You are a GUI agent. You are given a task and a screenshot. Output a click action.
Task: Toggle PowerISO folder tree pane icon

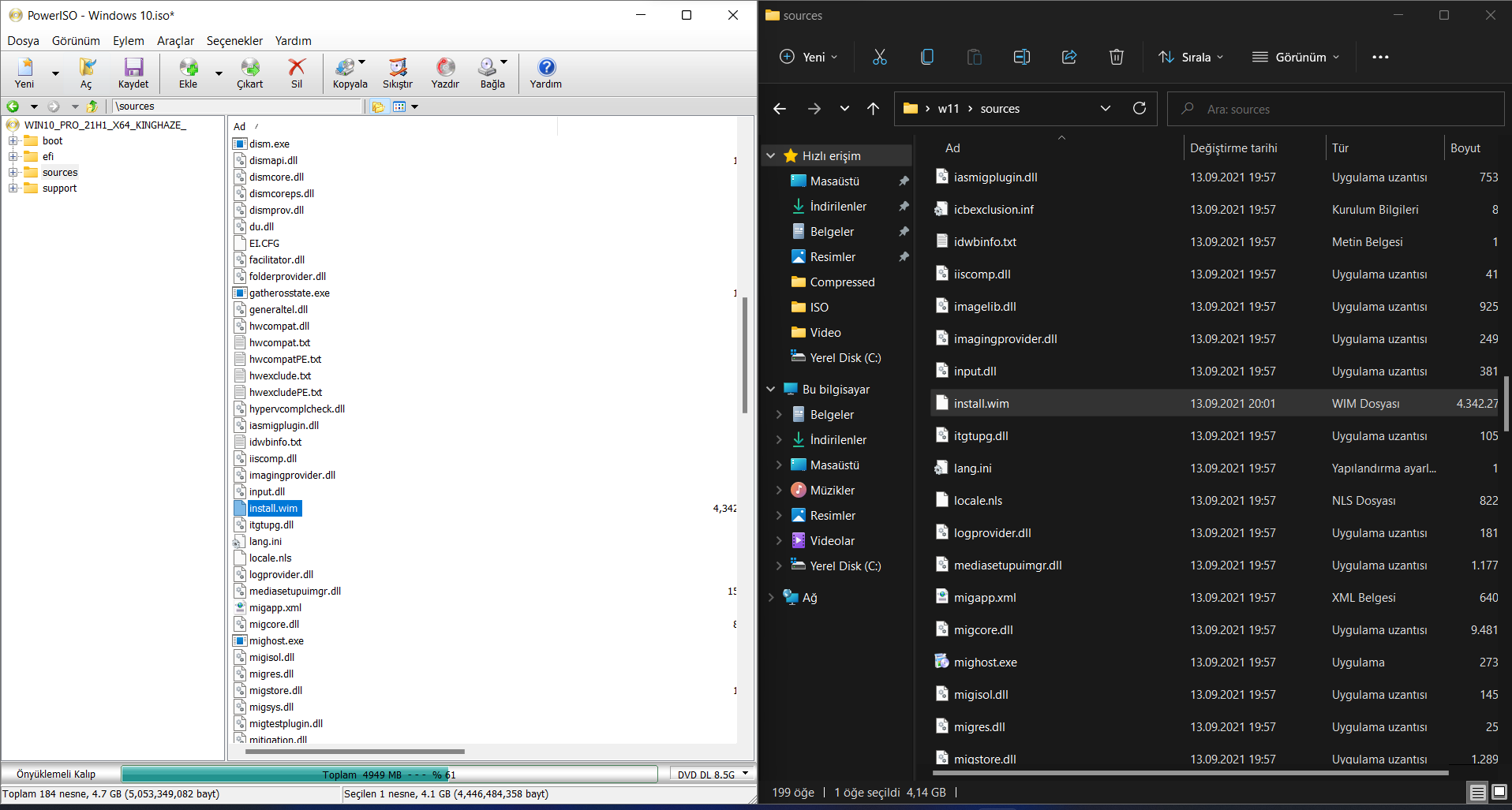tap(379, 106)
